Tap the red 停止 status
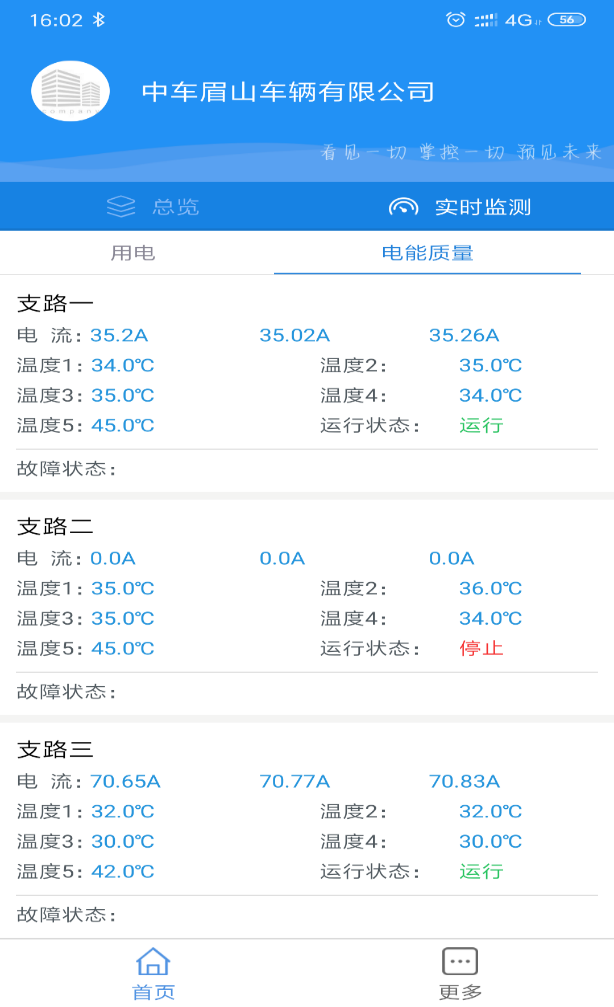Viewport: 614px width, 1007px height. (x=481, y=648)
